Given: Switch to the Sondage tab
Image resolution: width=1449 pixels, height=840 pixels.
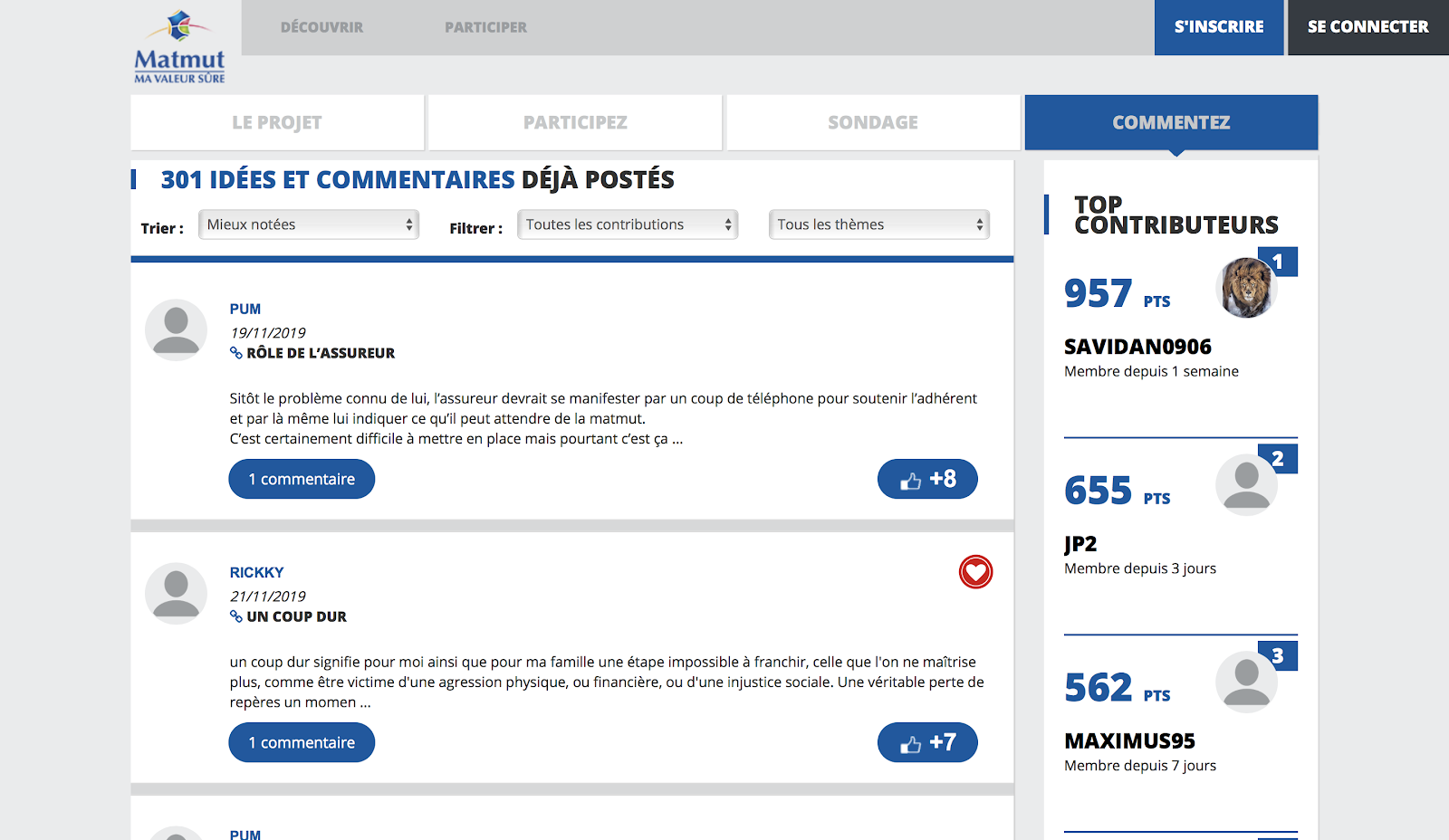Looking at the screenshot, I should [873, 122].
